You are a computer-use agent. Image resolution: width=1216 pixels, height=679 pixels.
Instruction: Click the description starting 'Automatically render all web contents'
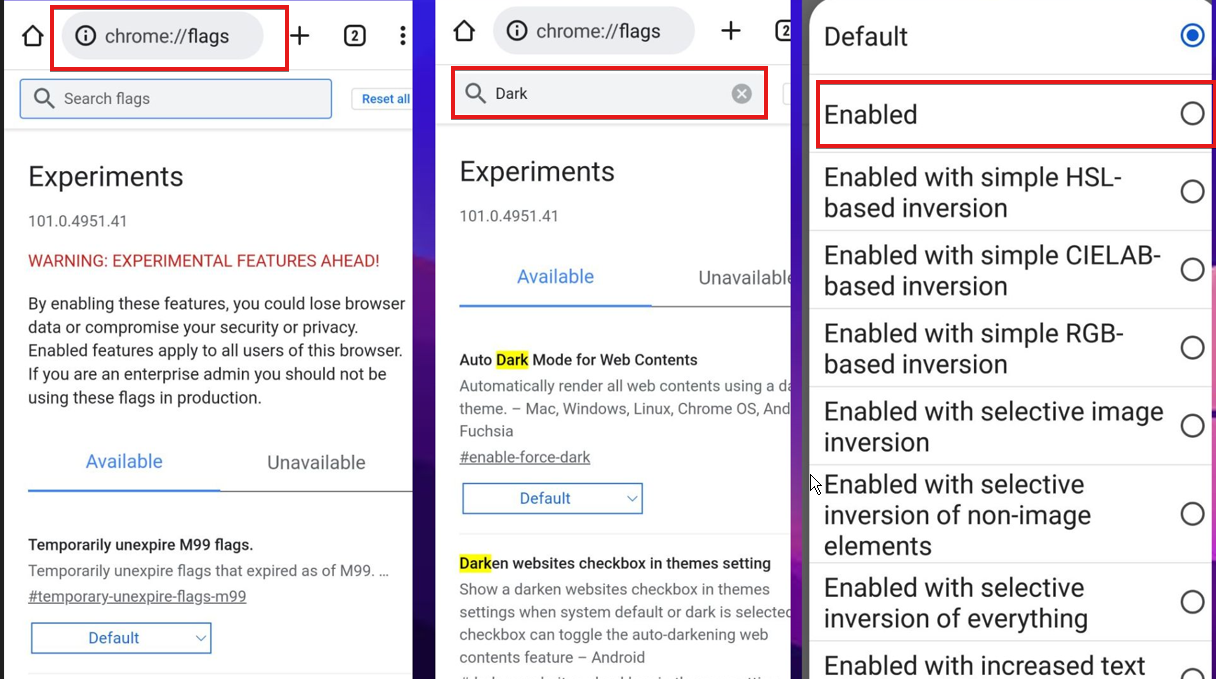[625, 408]
